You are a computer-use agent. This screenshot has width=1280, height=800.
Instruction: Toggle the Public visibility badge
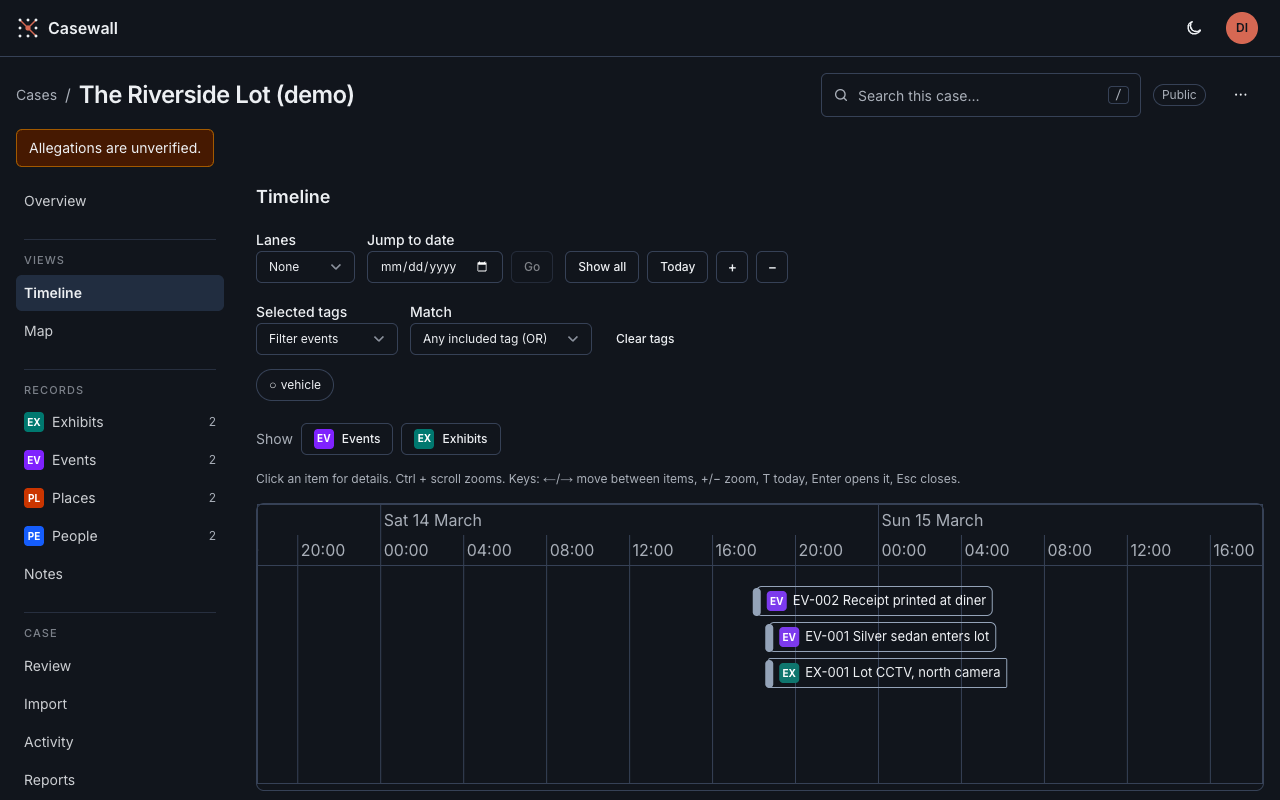1179,95
